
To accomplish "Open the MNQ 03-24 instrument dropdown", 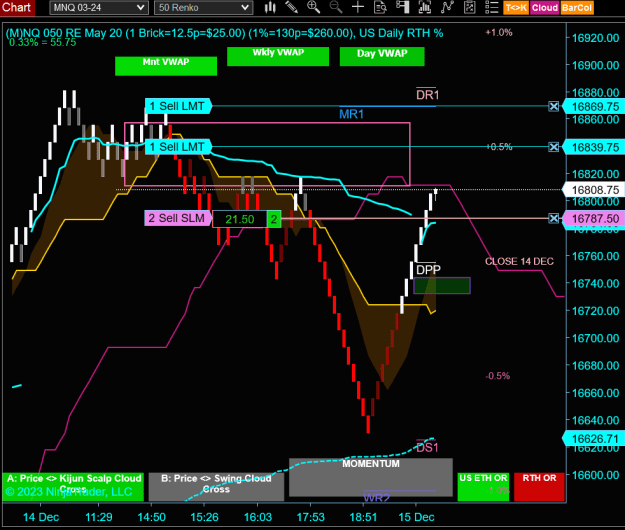I will click(99, 8).
